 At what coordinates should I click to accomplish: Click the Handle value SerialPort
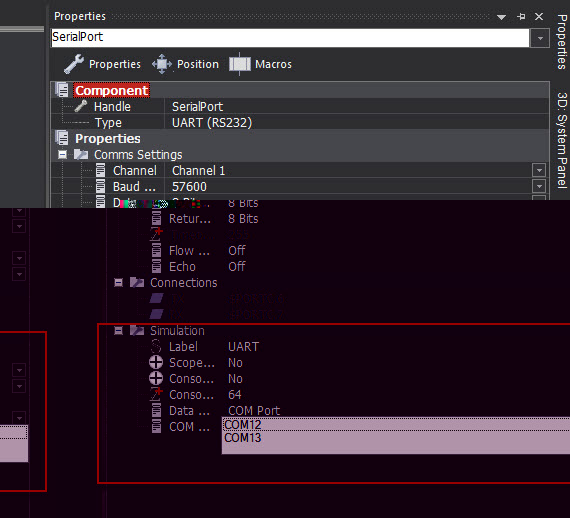tap(197, 107)
